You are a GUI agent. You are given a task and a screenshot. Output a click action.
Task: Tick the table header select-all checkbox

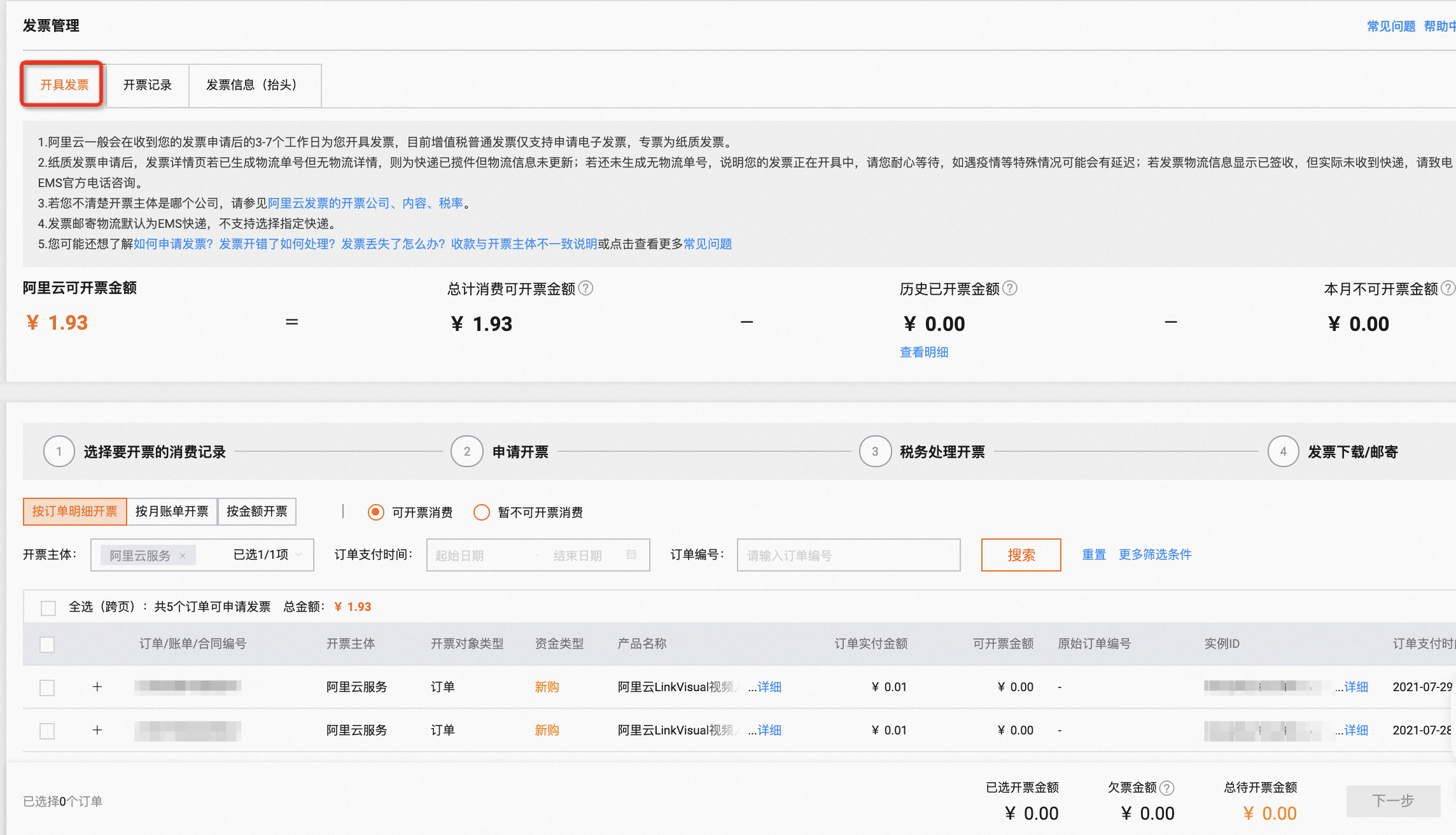click(x=47, y=644)
